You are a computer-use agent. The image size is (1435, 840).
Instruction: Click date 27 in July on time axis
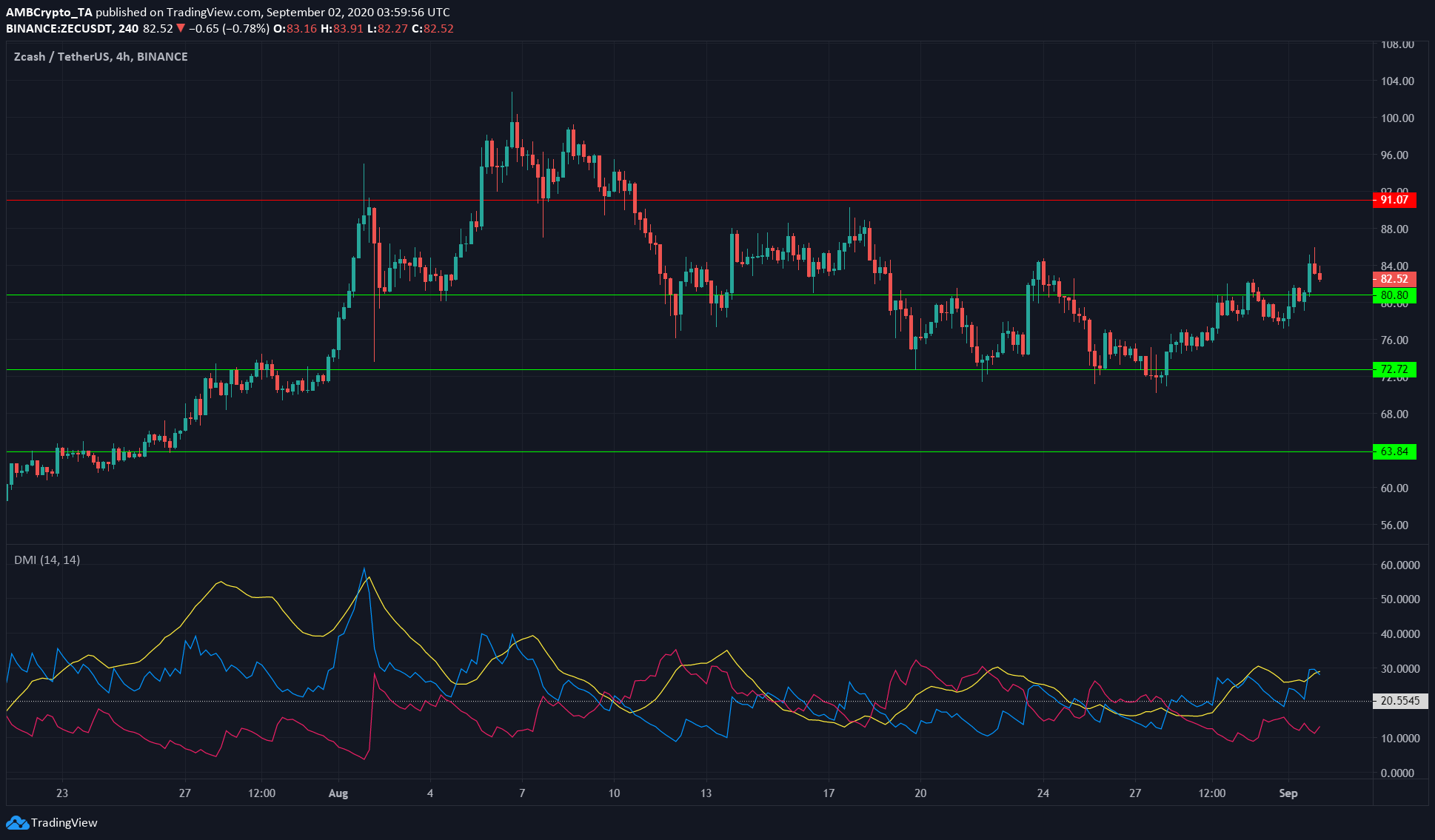[x=185, y=793]
